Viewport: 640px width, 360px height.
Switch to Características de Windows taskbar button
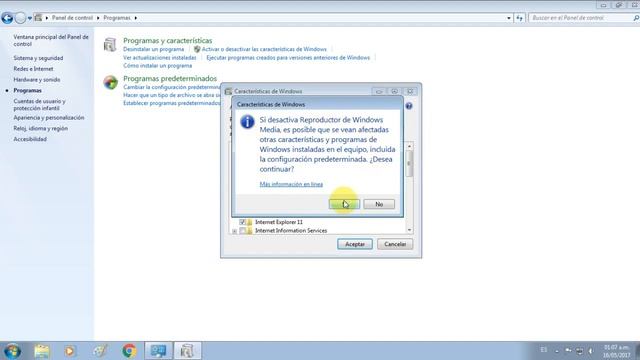click(187, 351)
